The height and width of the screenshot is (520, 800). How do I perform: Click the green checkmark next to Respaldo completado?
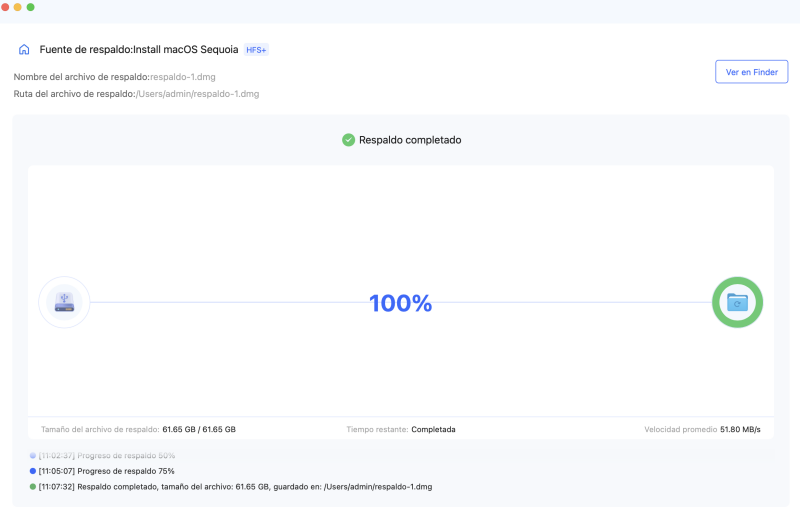(x=348, y=140)
